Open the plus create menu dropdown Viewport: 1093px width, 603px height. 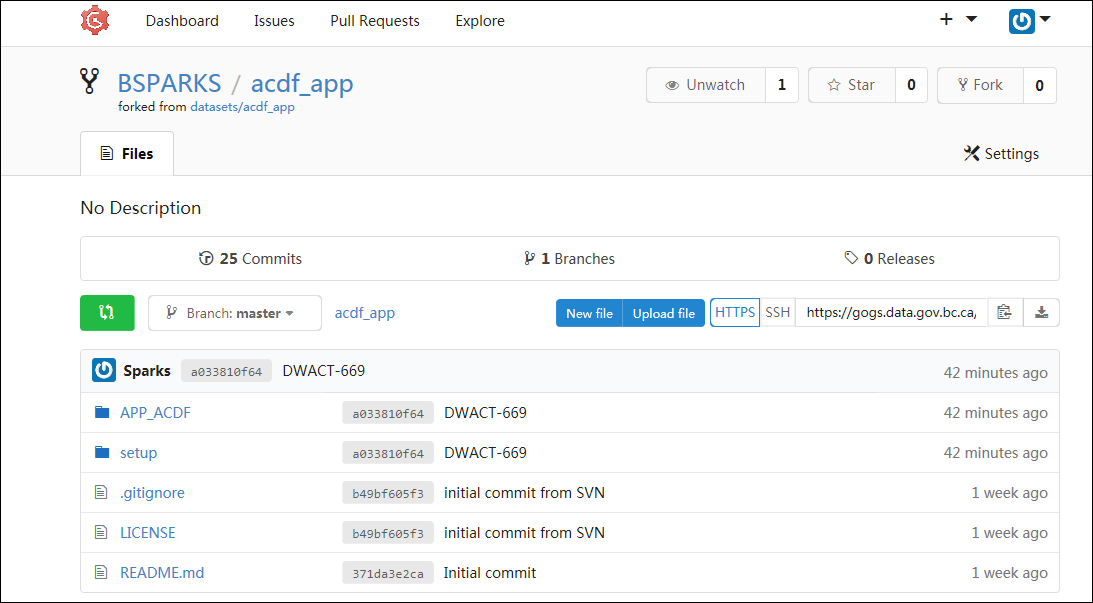pos(958,20)
